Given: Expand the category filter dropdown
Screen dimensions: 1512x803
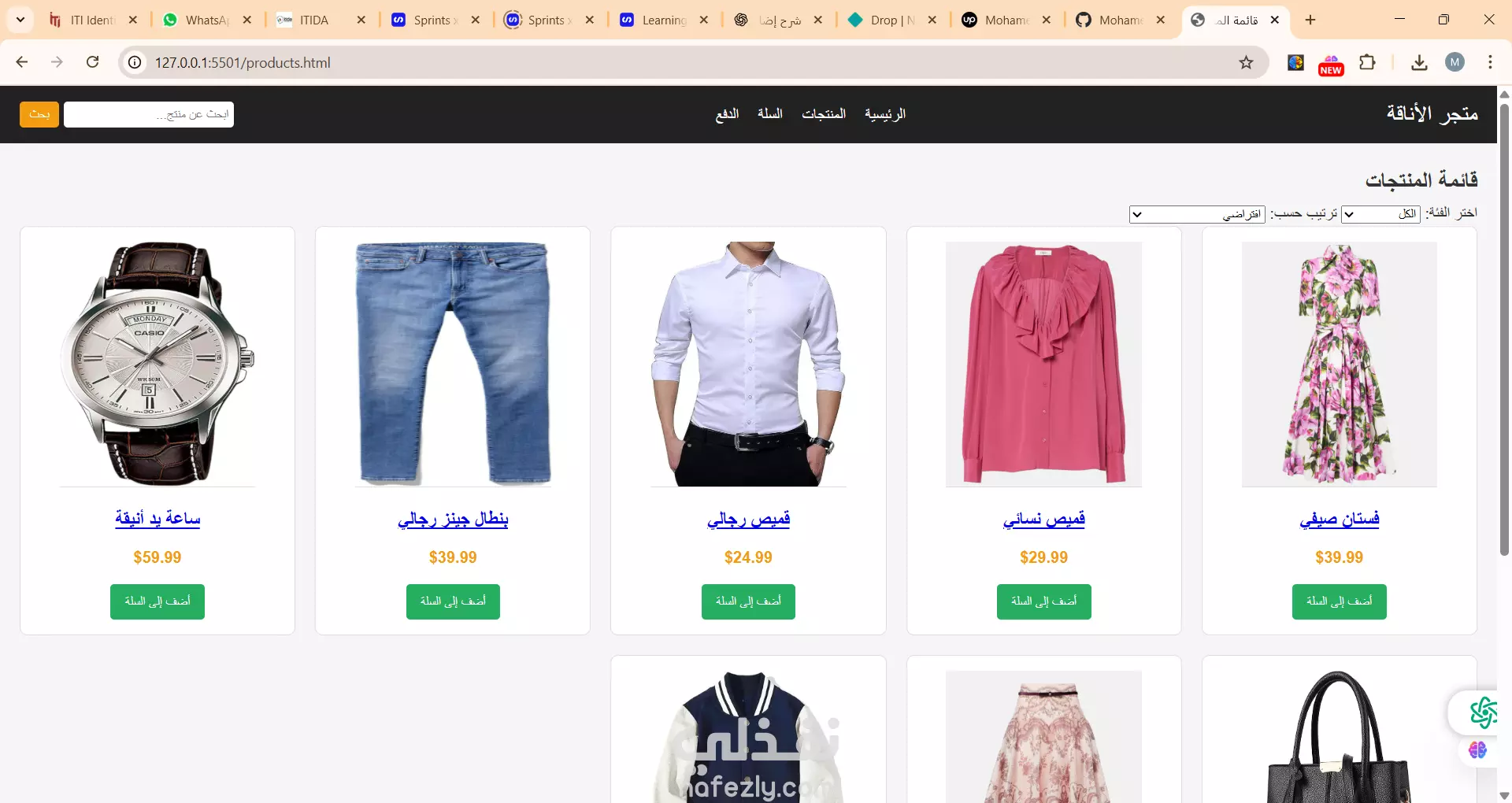Looking at the screenshot, I should point(1380,214).
